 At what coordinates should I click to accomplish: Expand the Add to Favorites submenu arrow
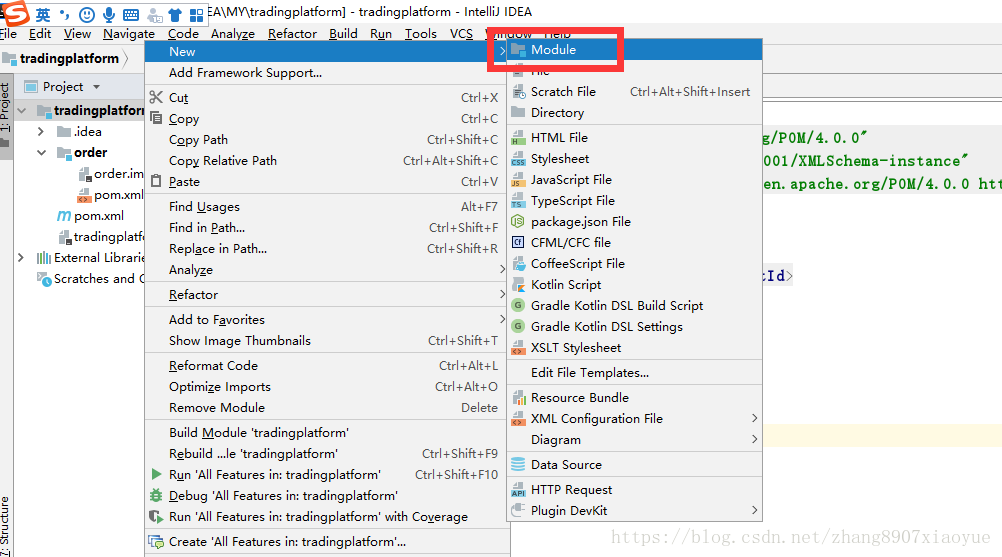click(x=502, y=319)
